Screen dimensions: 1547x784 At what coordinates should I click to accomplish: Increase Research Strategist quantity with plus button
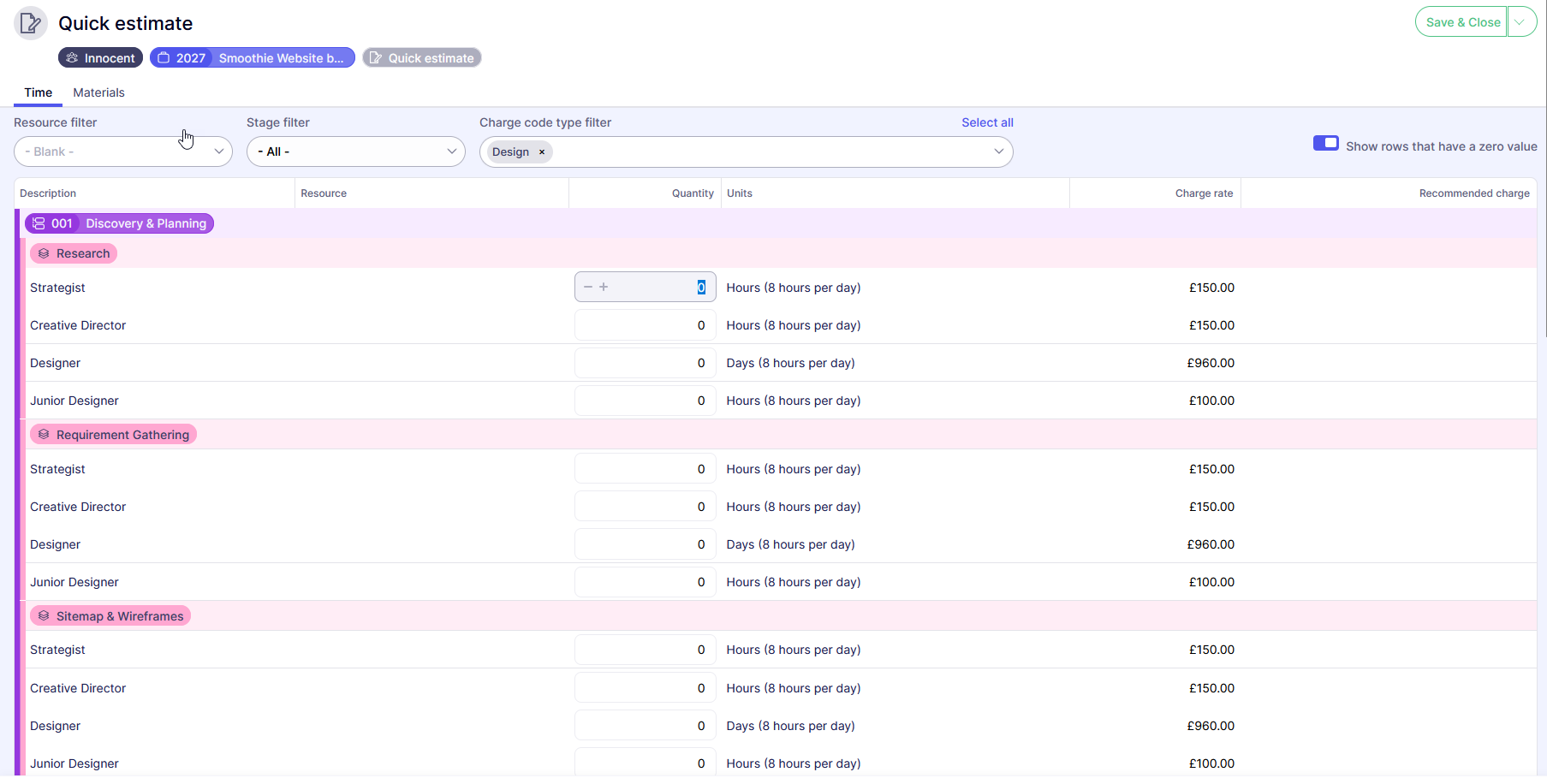(604, 287)
